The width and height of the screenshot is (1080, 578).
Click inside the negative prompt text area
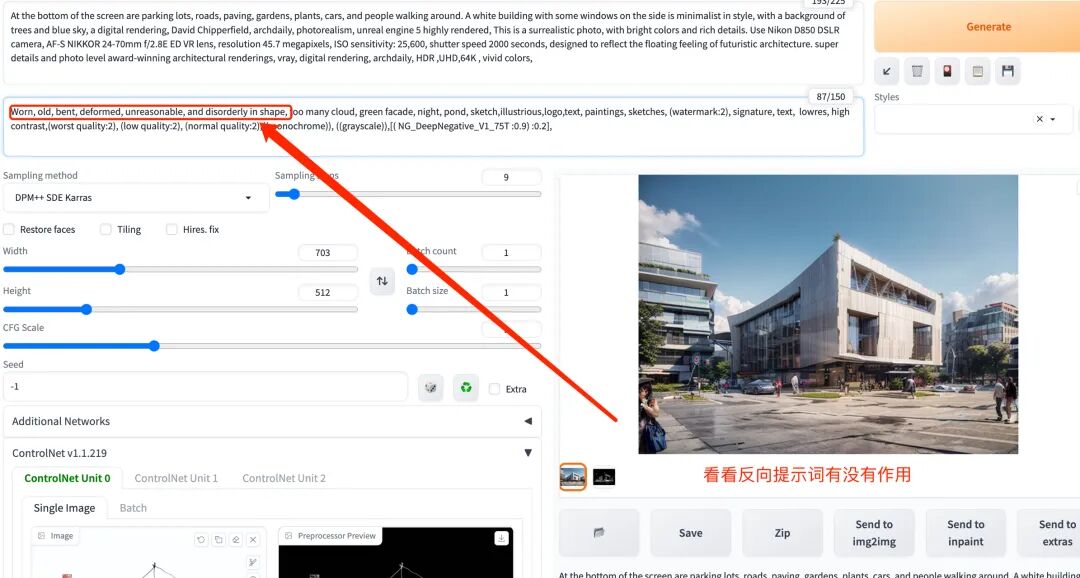point(433,127)
